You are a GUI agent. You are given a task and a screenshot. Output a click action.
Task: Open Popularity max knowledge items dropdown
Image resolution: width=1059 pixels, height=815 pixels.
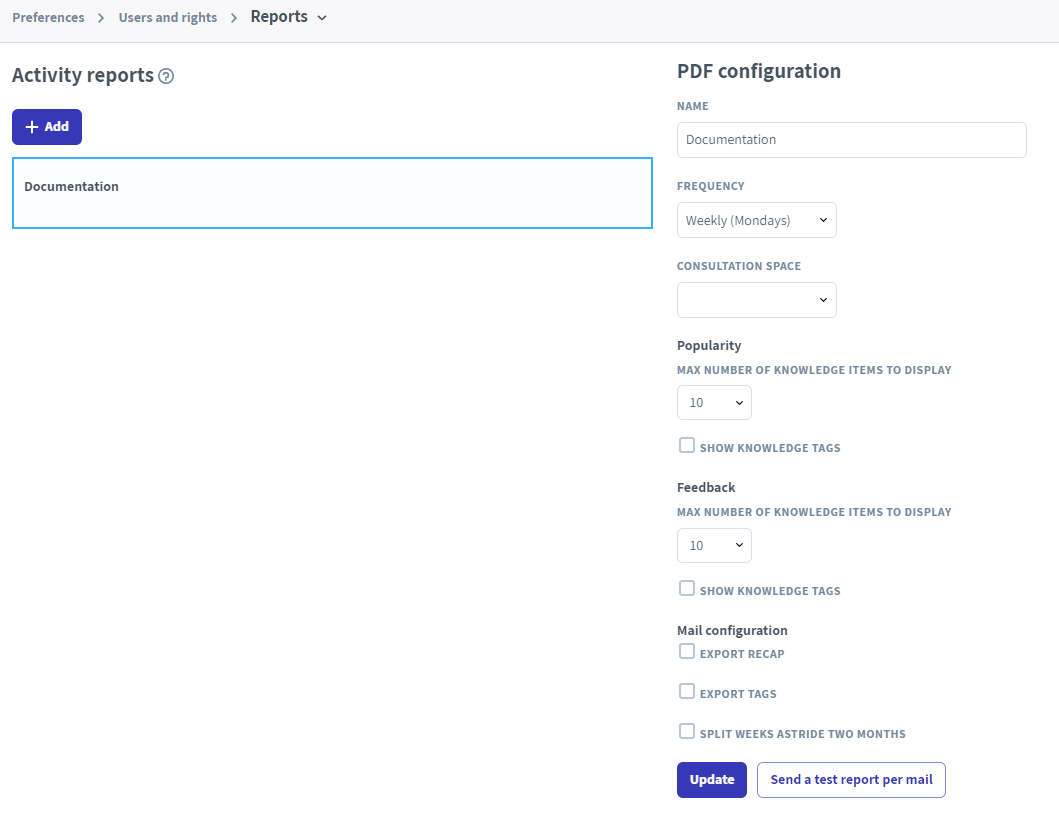(714, 402)
